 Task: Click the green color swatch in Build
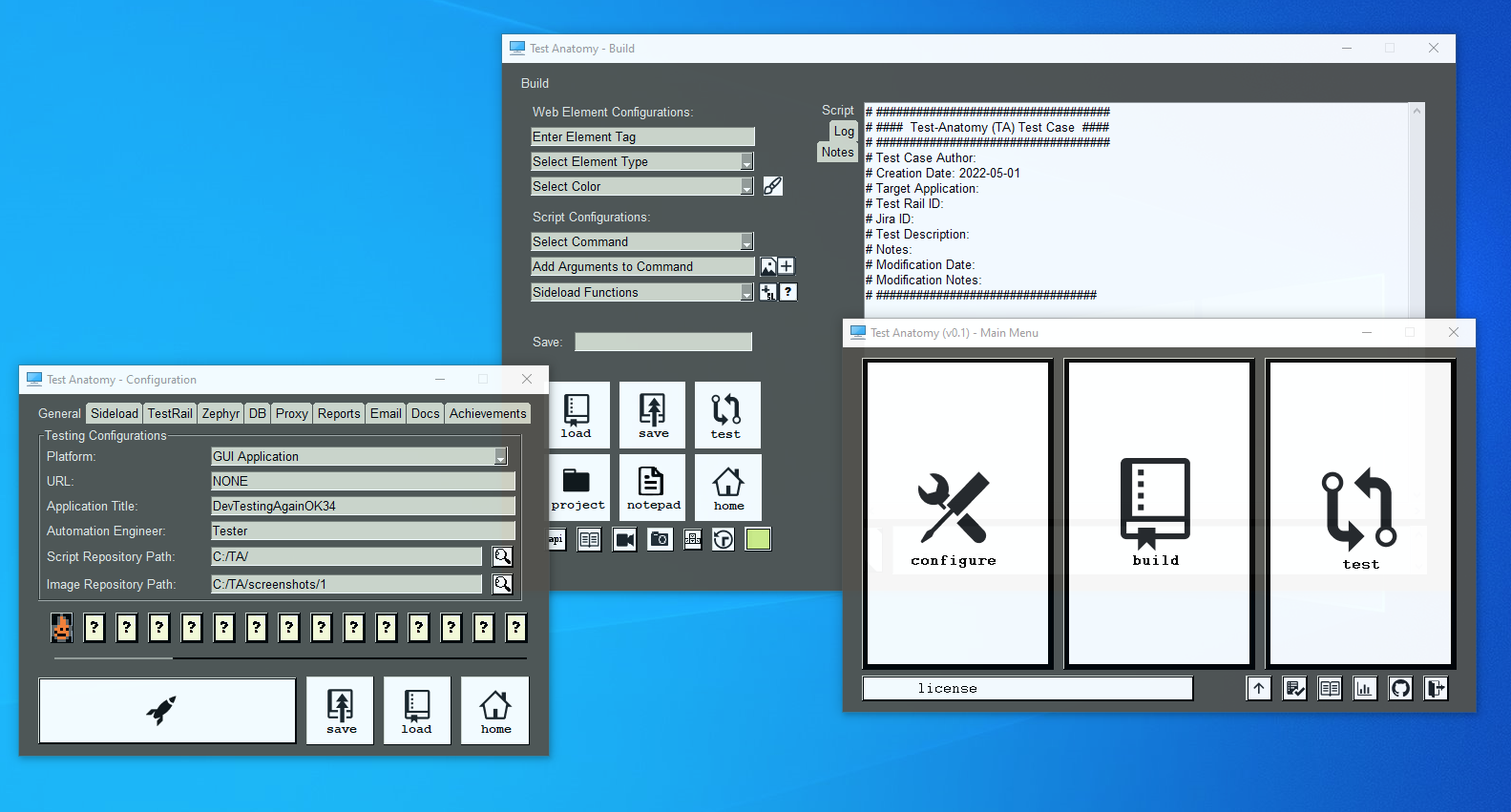758,540
